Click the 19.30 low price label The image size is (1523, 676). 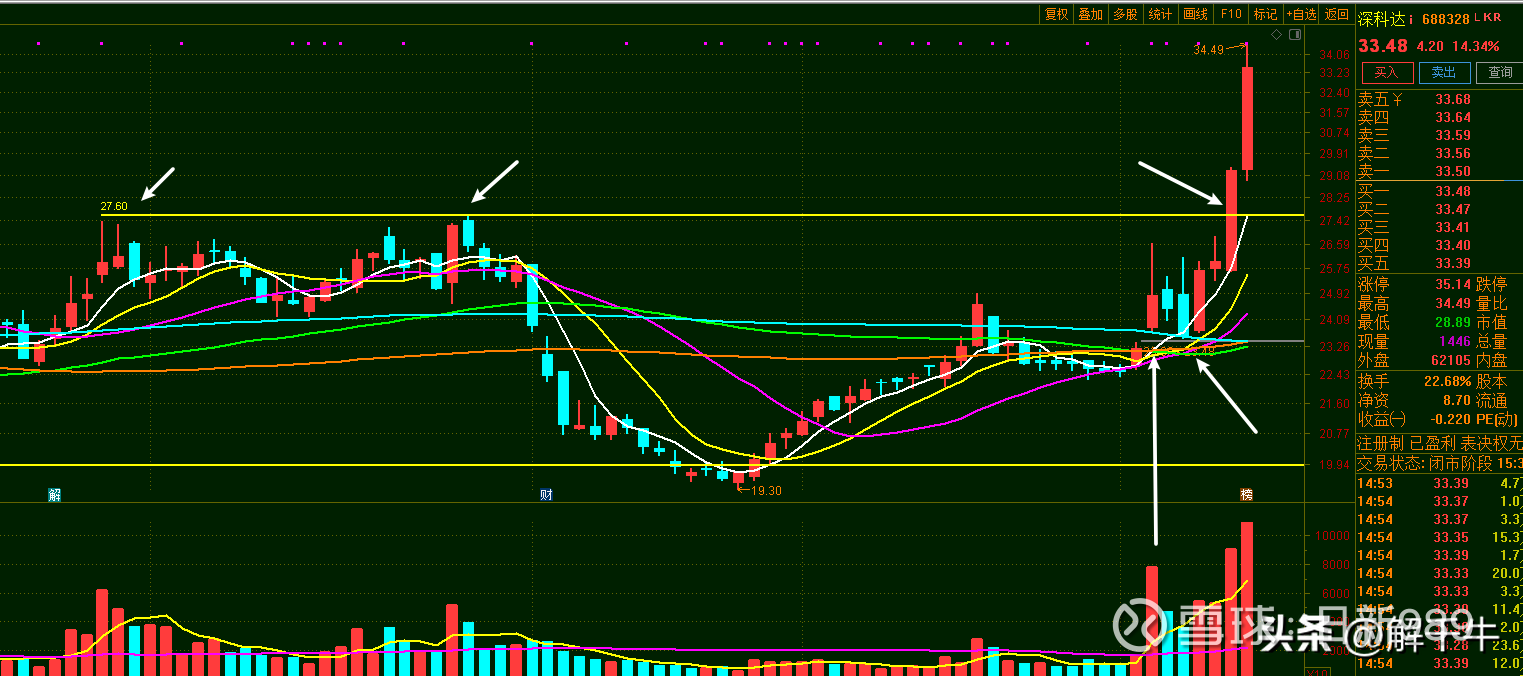tap(767, 491)
